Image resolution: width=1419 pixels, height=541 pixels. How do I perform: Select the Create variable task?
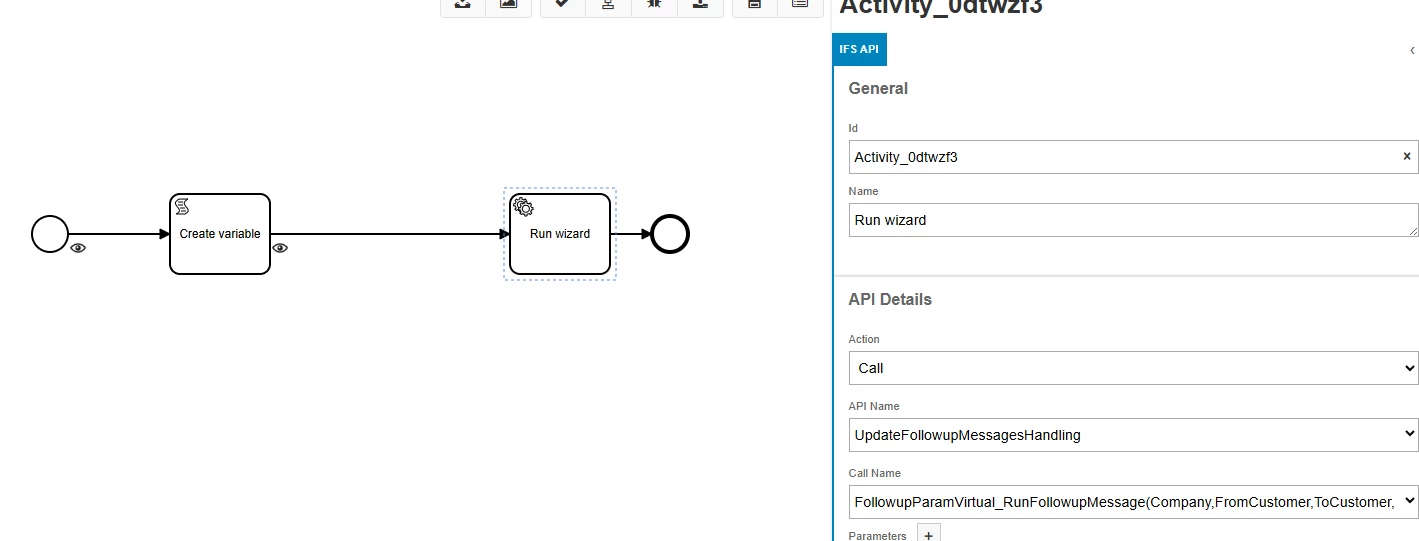point(220,234)
